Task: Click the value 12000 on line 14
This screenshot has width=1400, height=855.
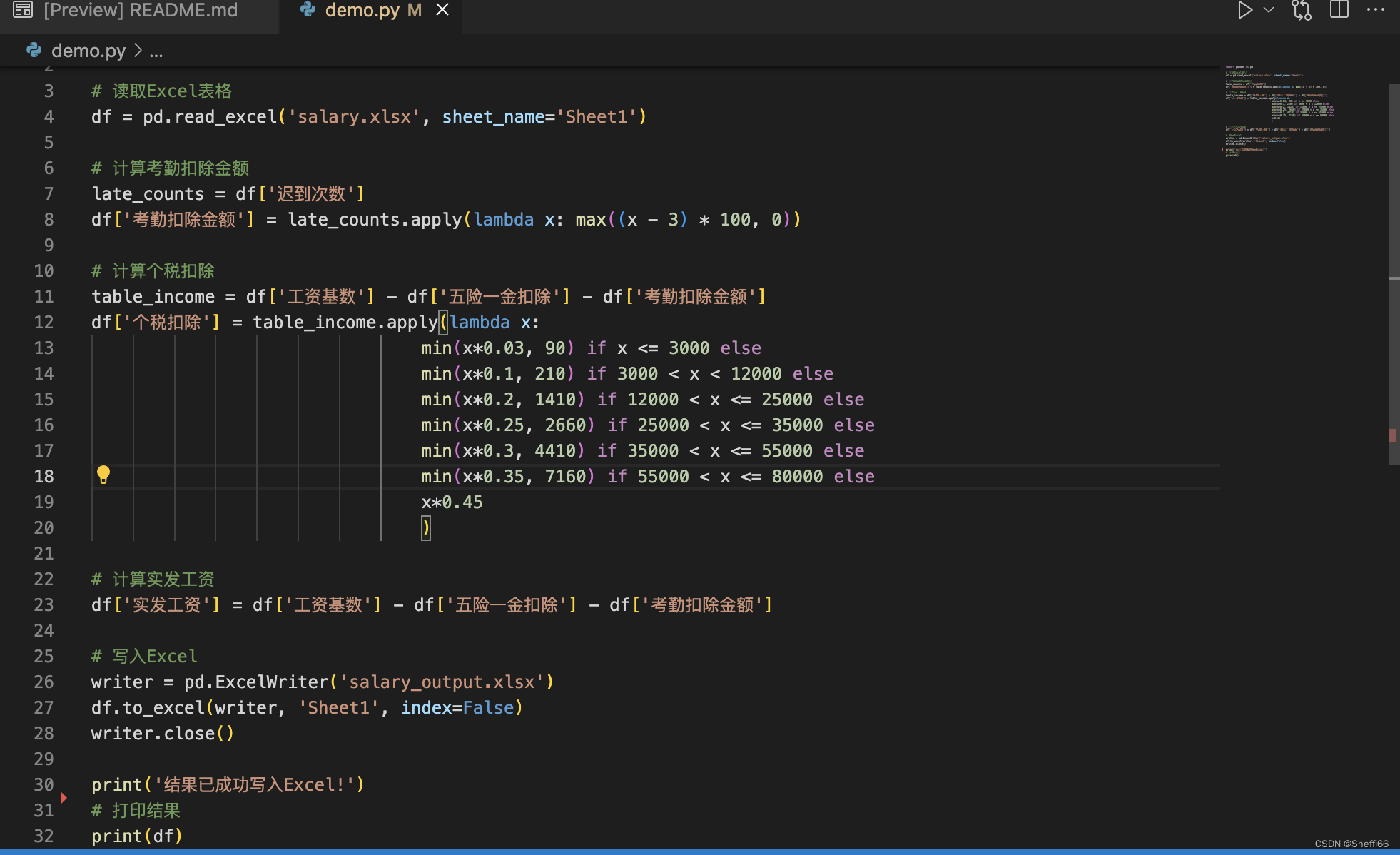Action: click(756, 373)
